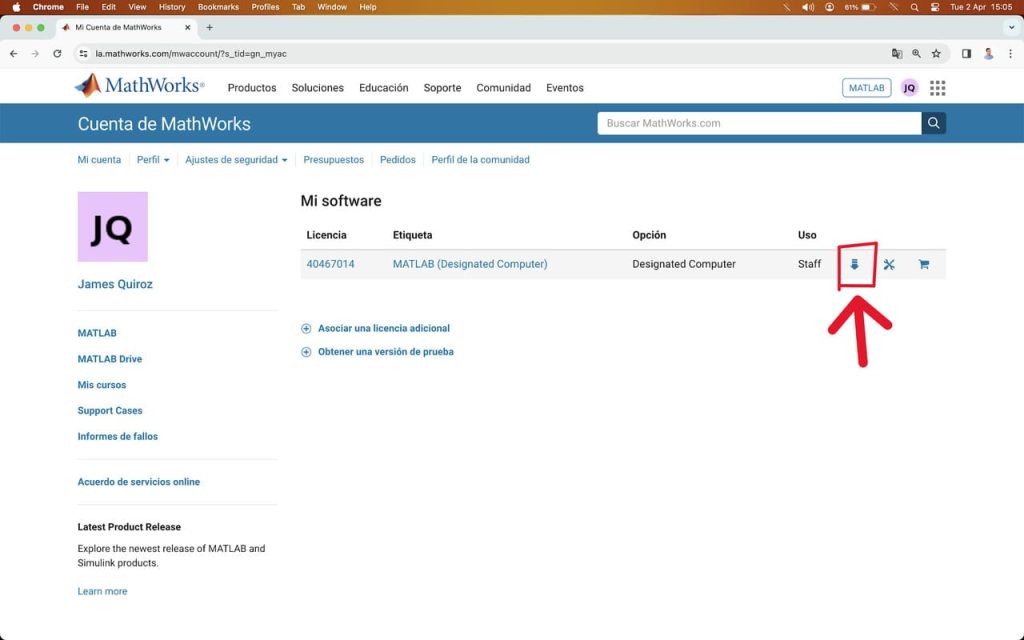Open license management tools icon in MATLAB row
The width and height of the screenshot is (1024, 640).
click(x=889, y=264)
